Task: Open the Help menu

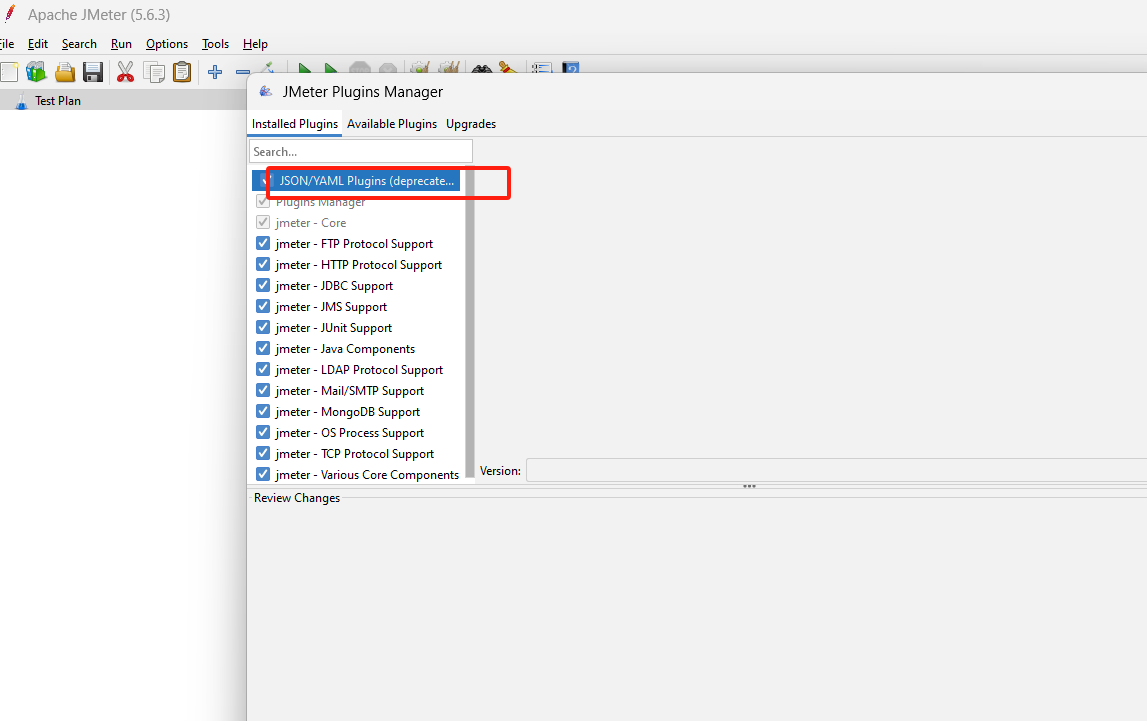Action: tap(255, 44)
